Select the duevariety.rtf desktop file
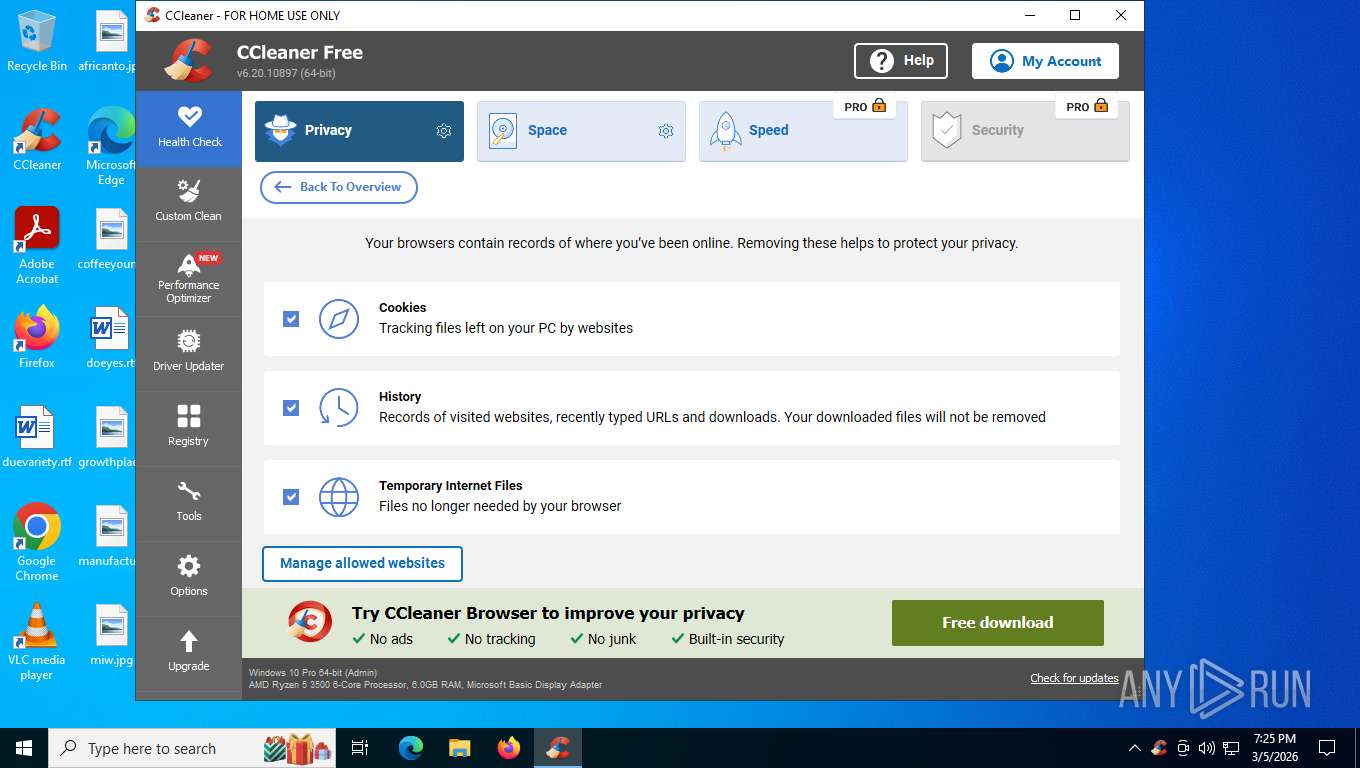The width and height of the screenshot is (1360, 768). [37, 437]
